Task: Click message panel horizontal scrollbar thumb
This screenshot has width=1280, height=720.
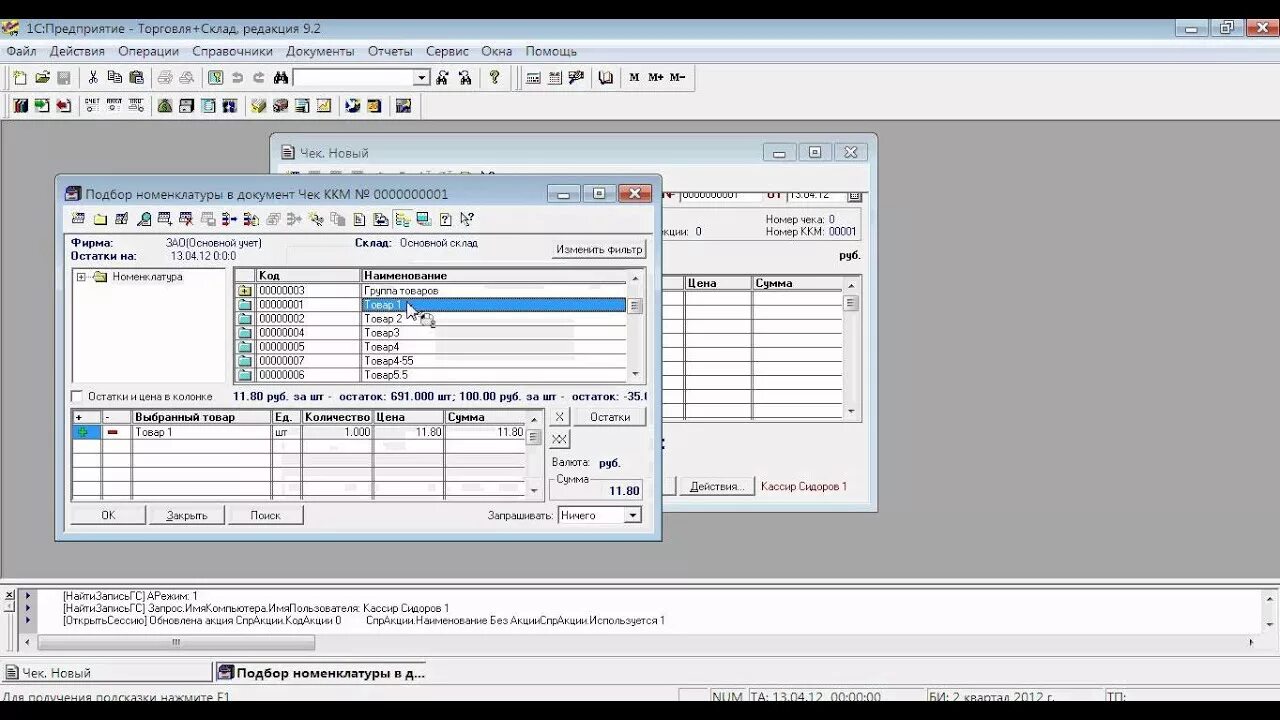Action: click(174, 644)
